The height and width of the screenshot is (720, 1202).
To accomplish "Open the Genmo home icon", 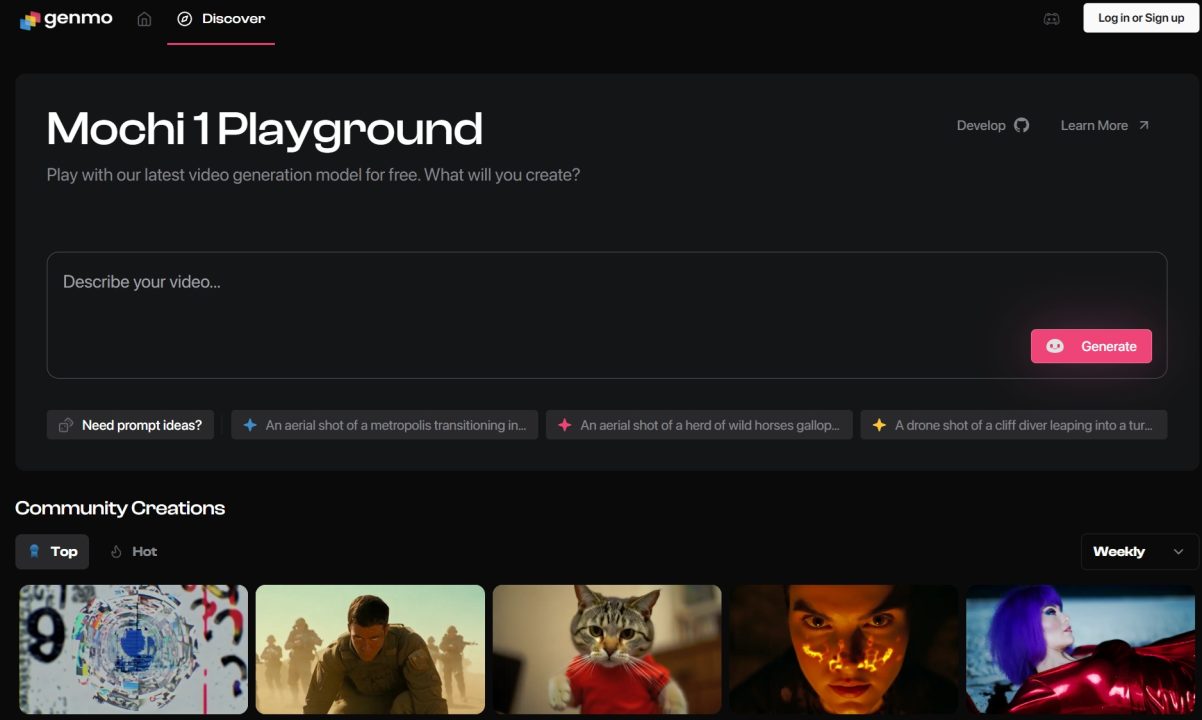I will point(144,18).
